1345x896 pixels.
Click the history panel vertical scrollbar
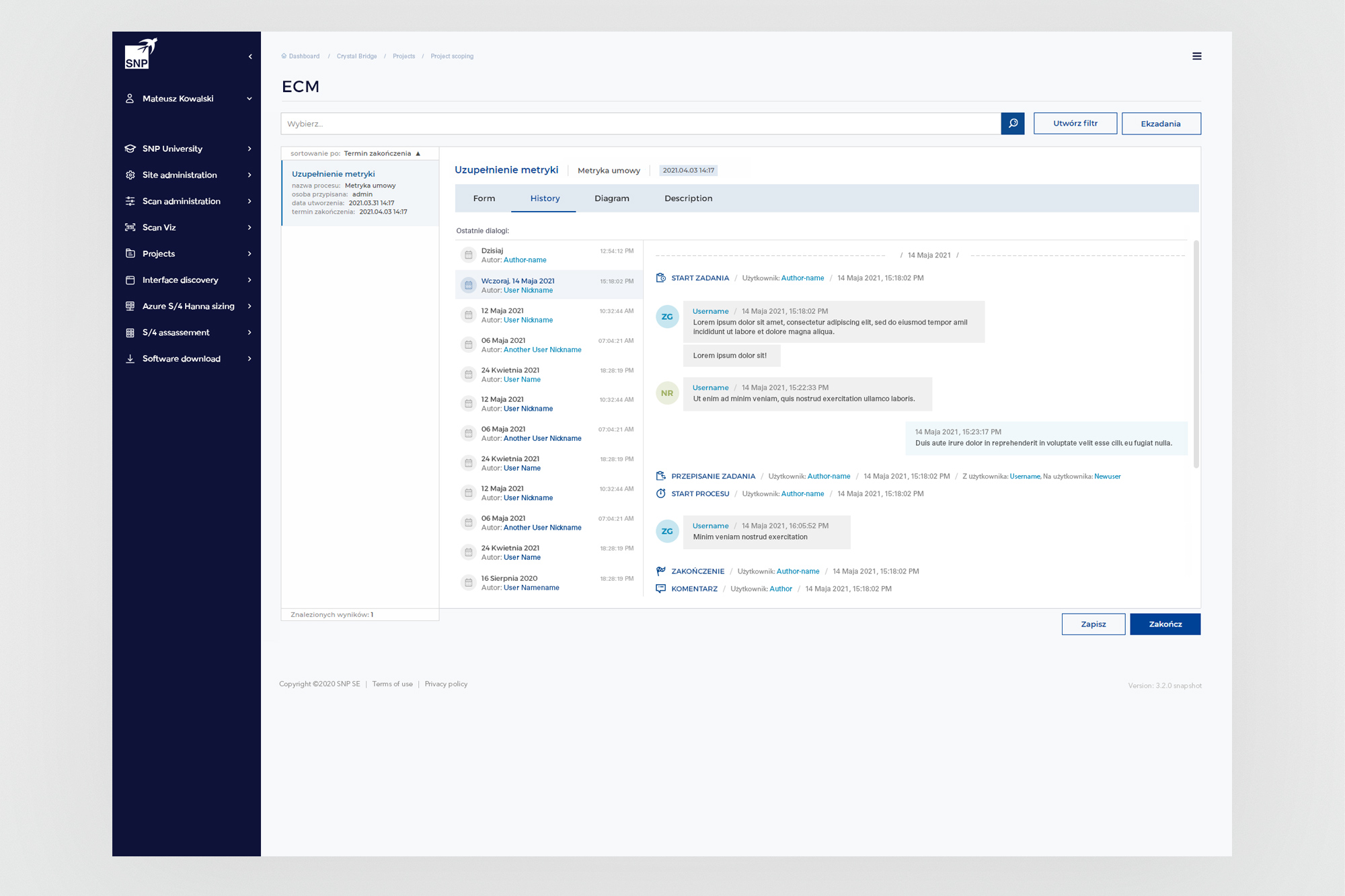[1196, 354]
